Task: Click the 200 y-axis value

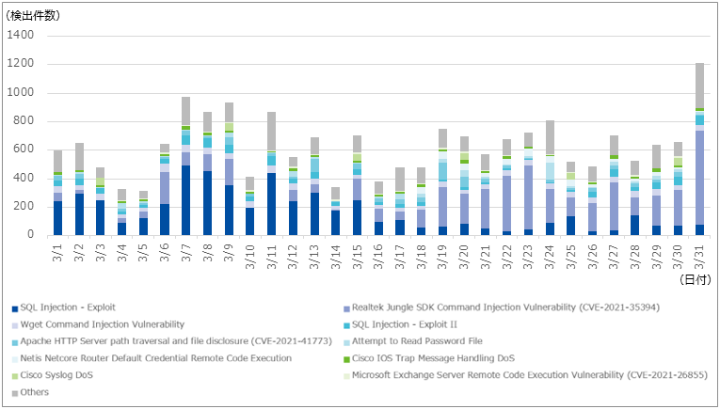Action: click(x=24, y=207)
